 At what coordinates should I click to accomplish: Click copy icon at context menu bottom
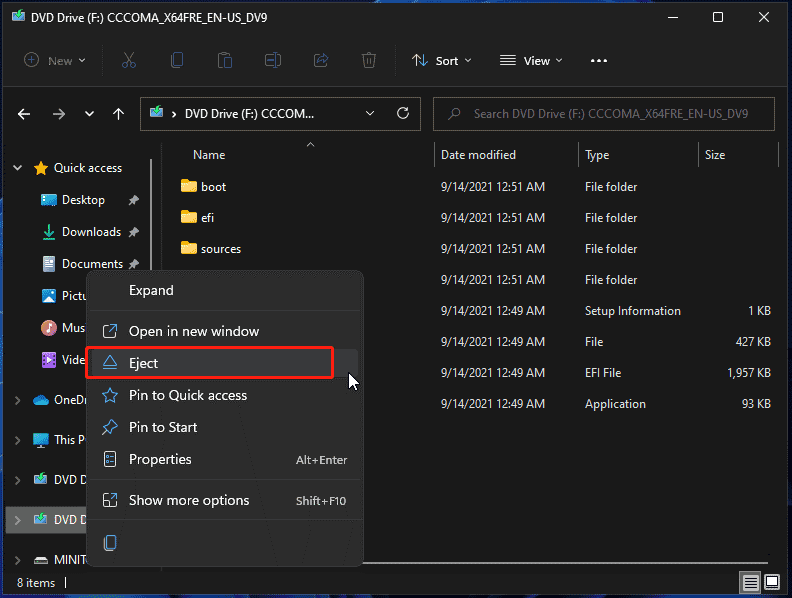click(110, 543)
